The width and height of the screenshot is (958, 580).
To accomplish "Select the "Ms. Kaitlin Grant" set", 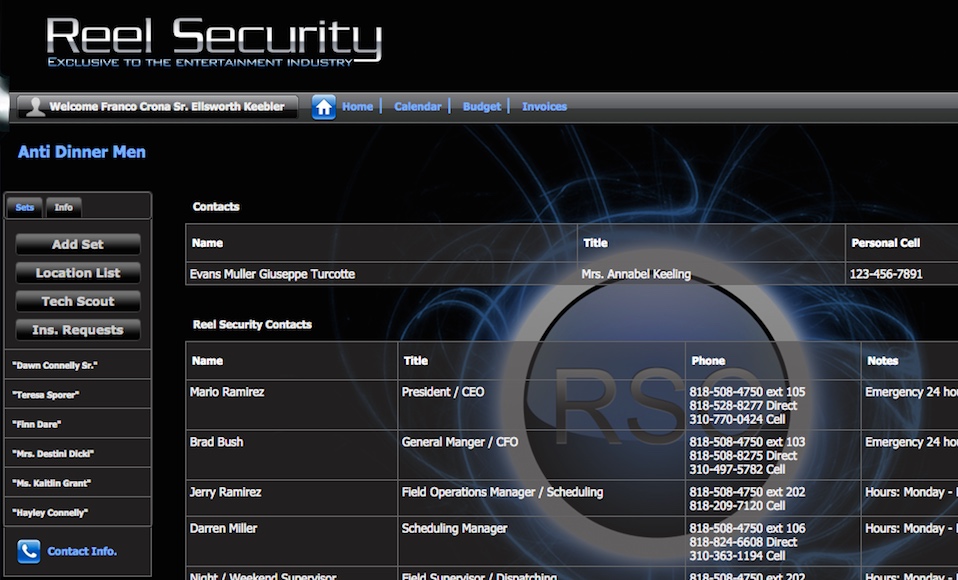I will pos(78,483).
